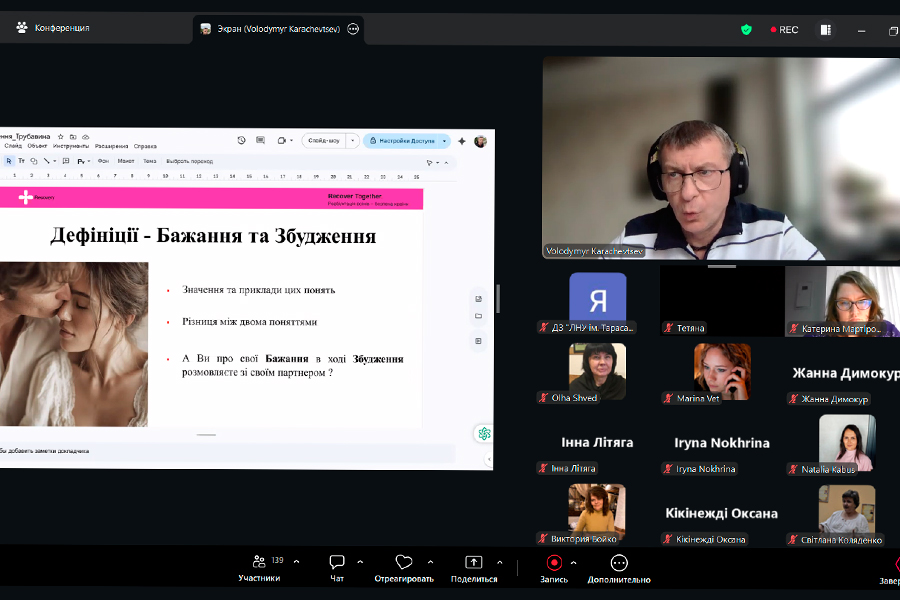Click the cloud save status icon
The width and height of the screenshot is (900, 600).
(x=86, y=137)
